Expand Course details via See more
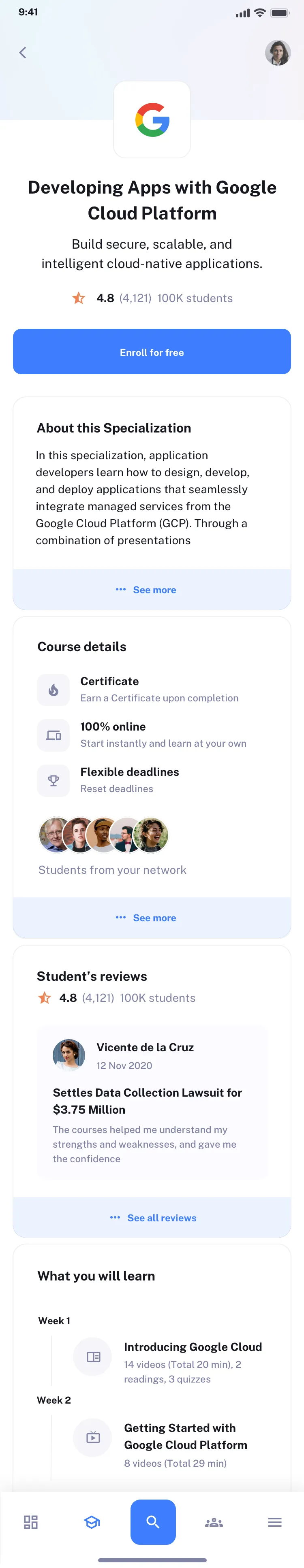Image resolution: width=304 pixels, height=1568 pixels. tap(152, 917)
